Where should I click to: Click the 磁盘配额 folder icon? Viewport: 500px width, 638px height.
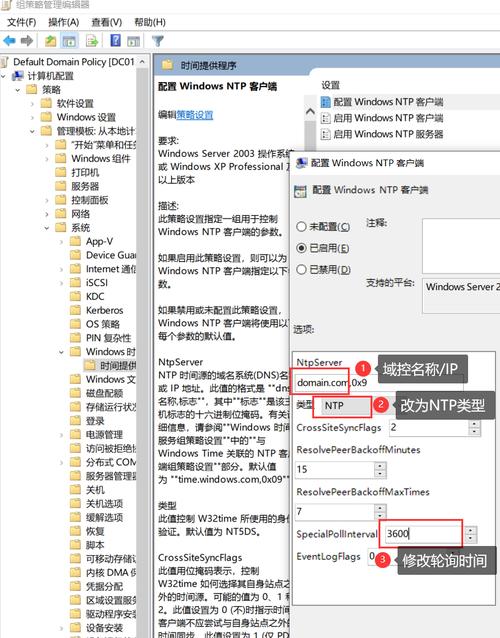click(75, 393)
